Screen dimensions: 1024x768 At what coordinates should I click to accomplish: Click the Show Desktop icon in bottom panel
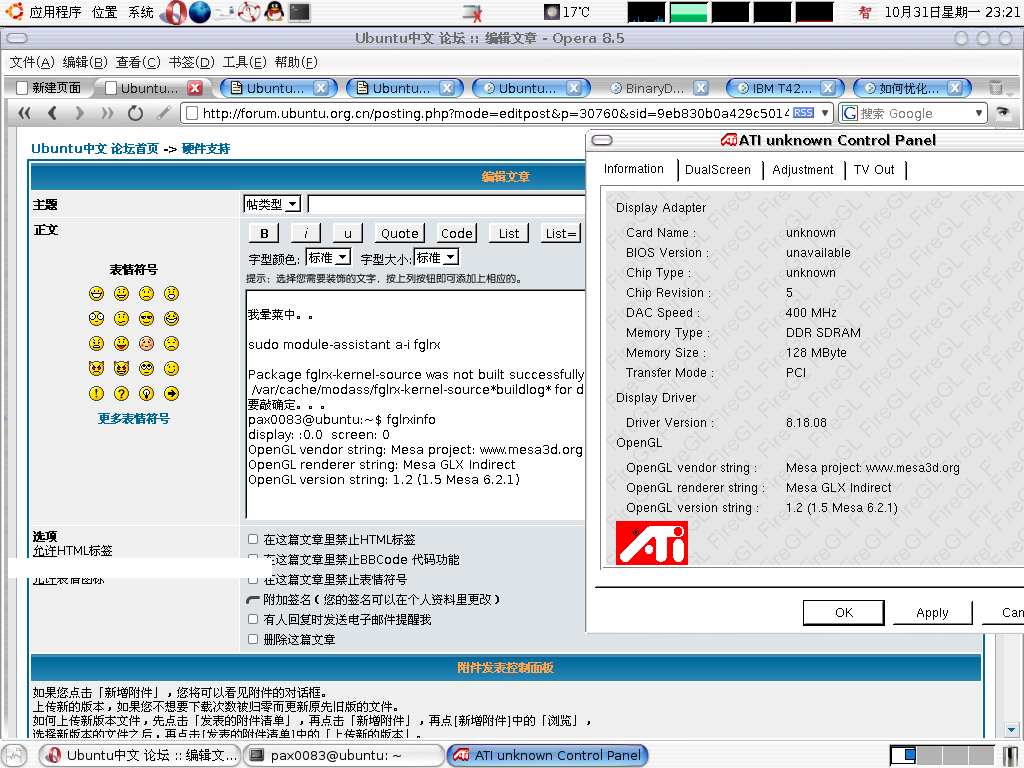[14, 756]
